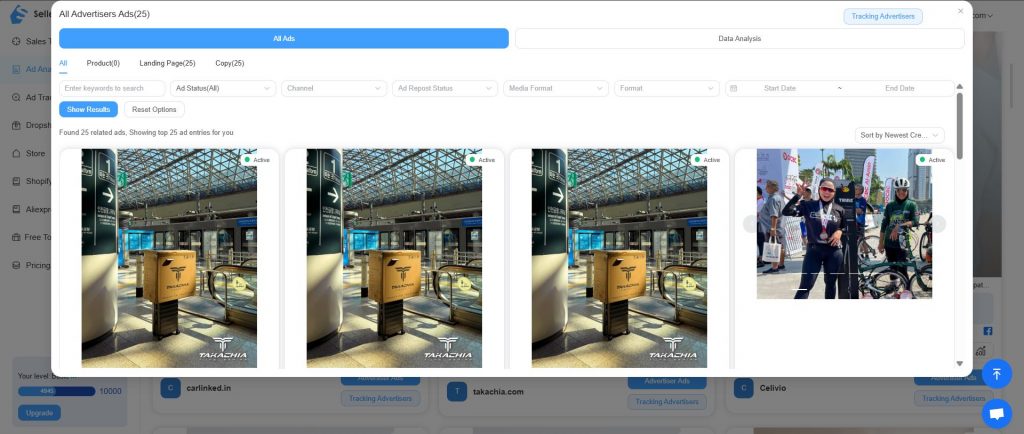Click the "All Advertisers Ads(25)" title
Image resolution: width=1024 pixels, height=434 pixels.
[104, 14]
